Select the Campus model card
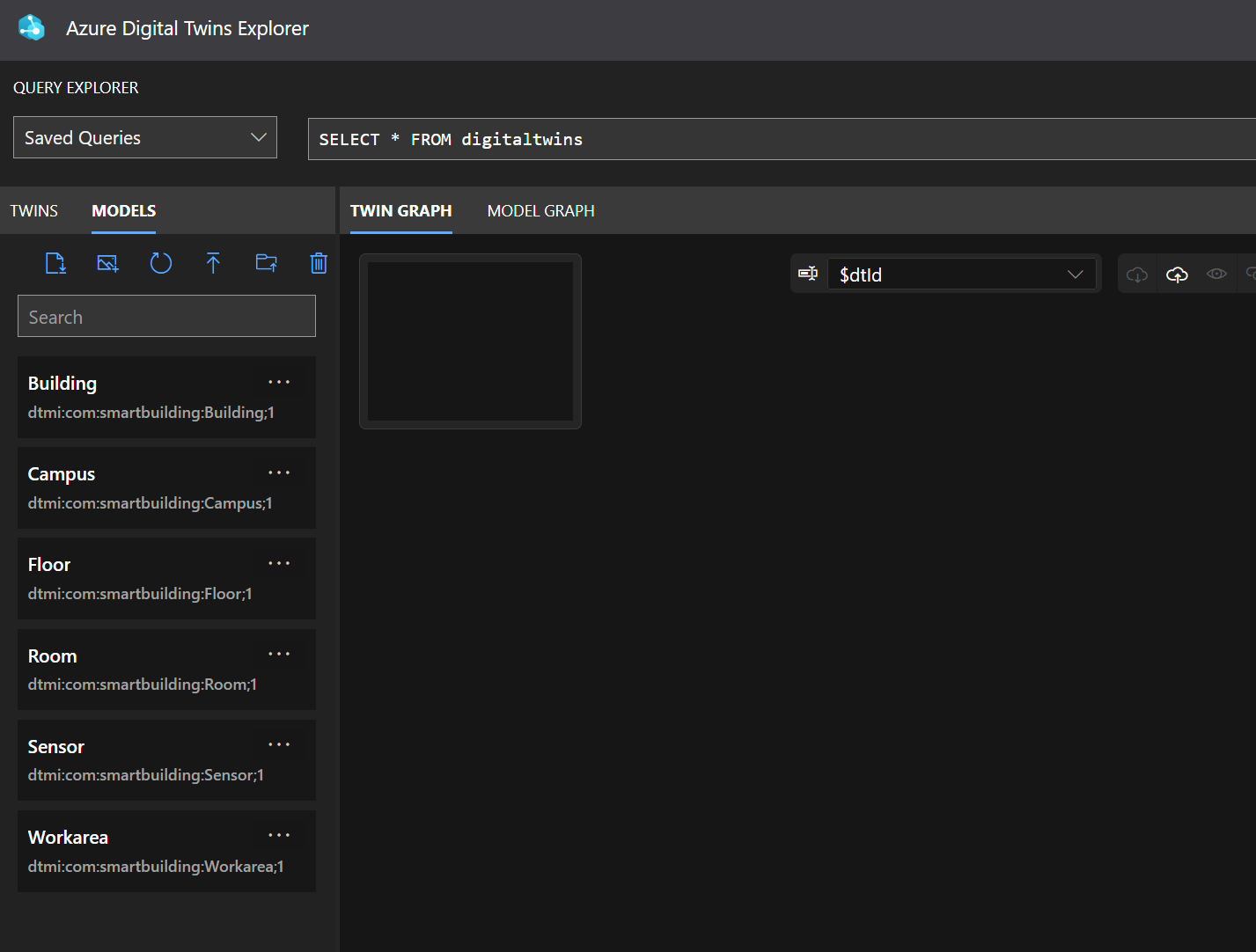 (x=166, y=487)
